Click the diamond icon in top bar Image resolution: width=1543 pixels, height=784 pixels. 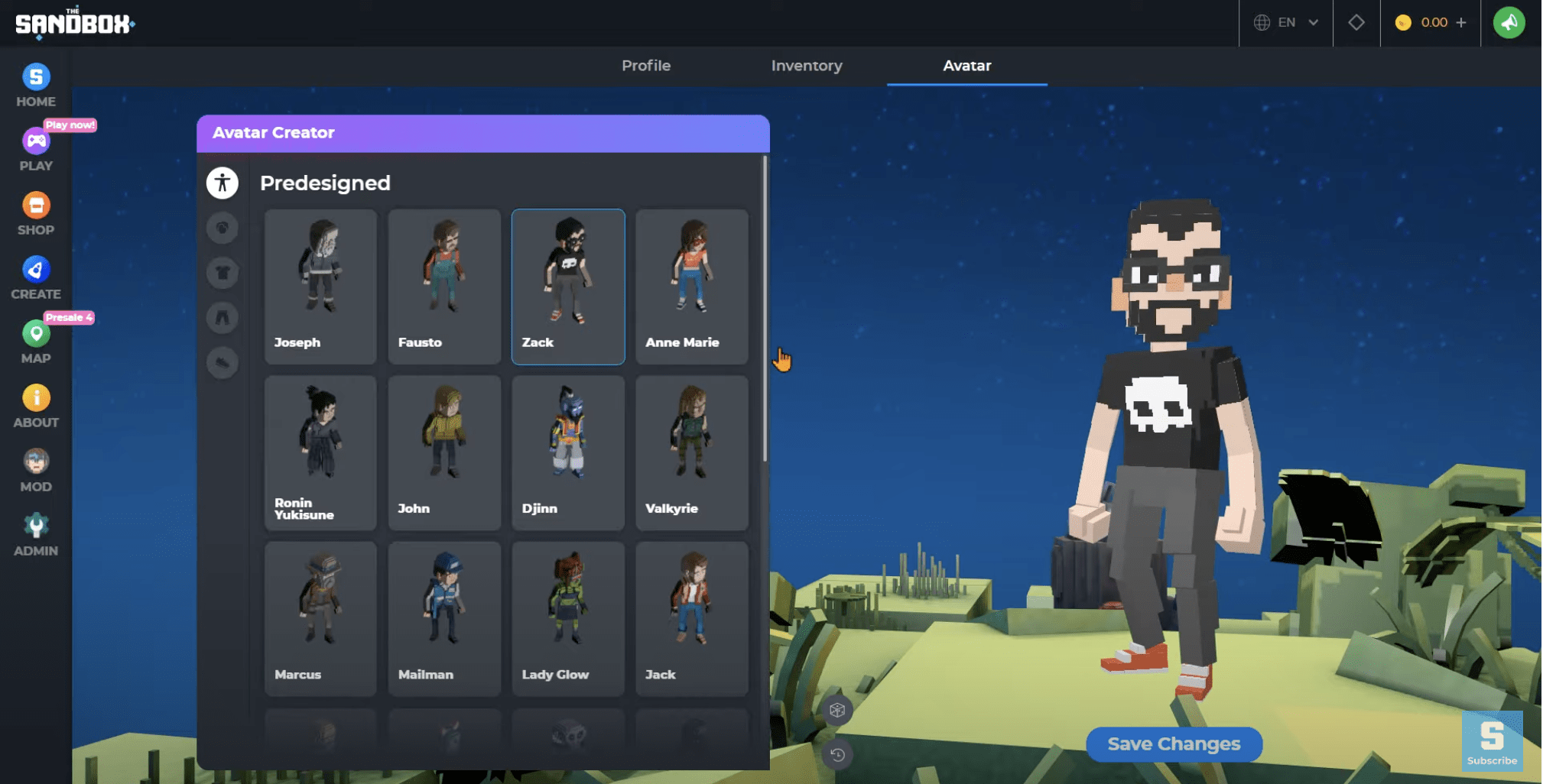[x=1356, y=23]
